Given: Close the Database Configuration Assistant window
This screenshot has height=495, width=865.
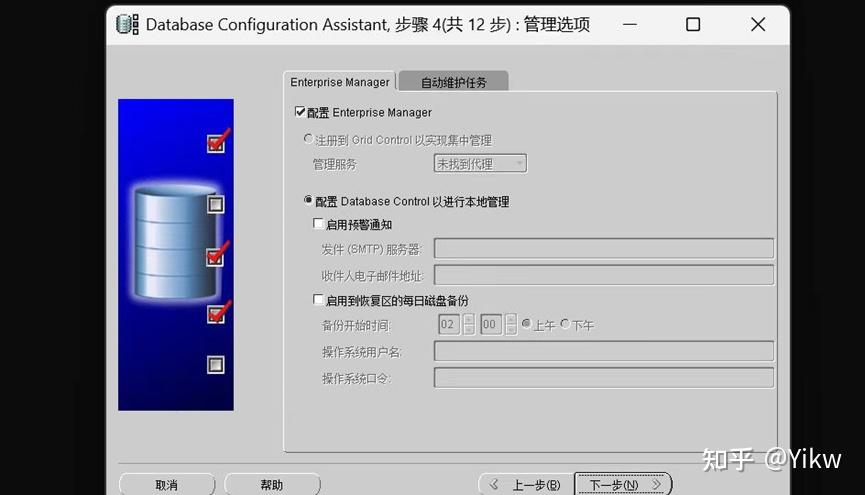Looking at the screenshot, I should [x=758, y=24].
